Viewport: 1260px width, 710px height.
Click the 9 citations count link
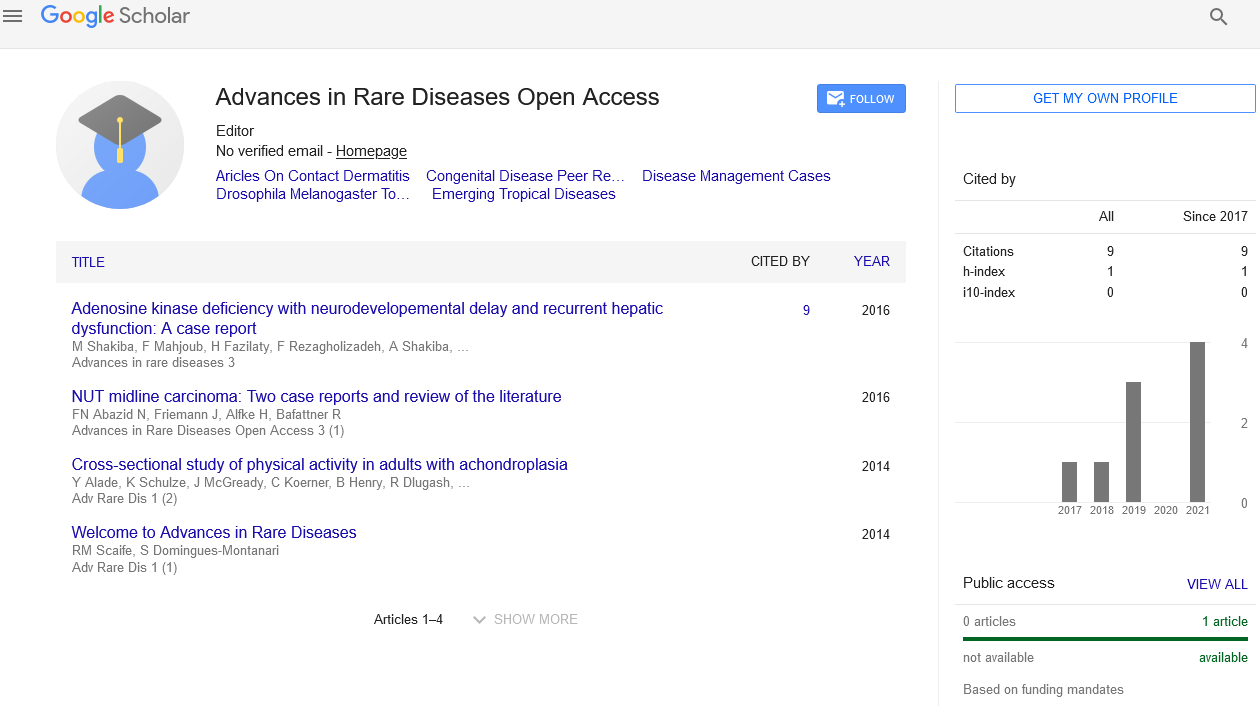pos(806,311)
